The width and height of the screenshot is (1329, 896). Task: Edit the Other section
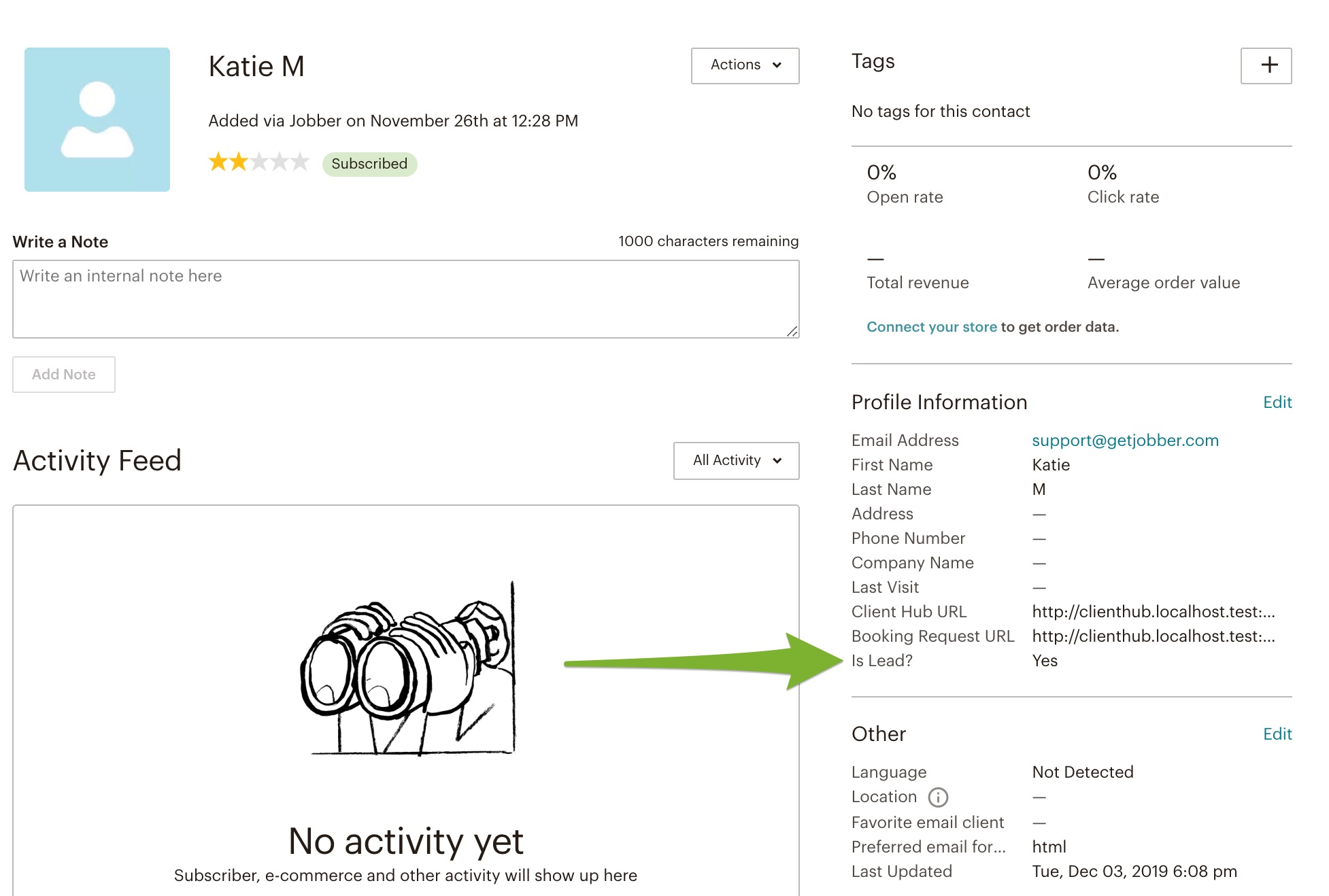pos(1277,734)
